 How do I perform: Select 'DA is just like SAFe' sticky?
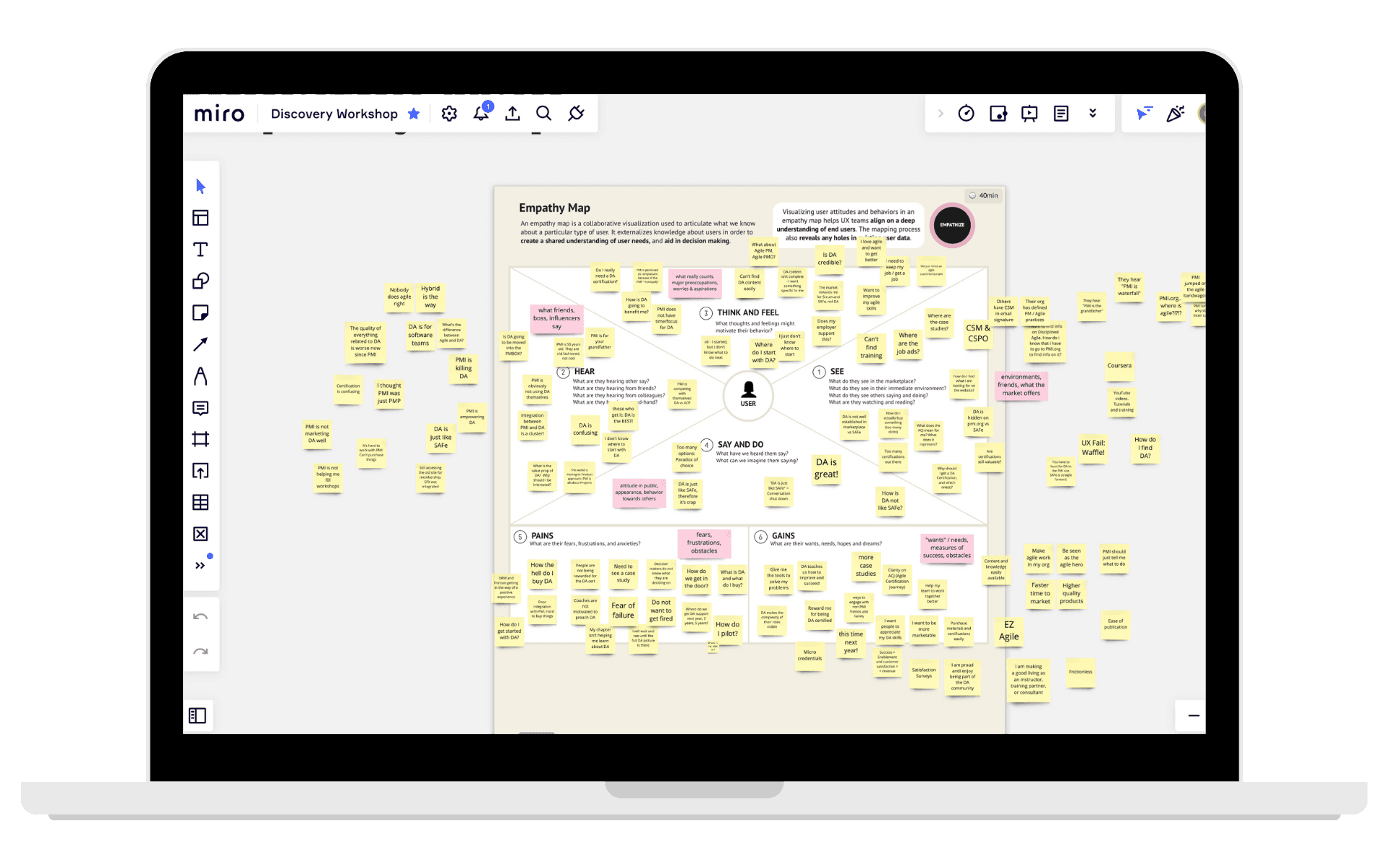click(441, 438)
